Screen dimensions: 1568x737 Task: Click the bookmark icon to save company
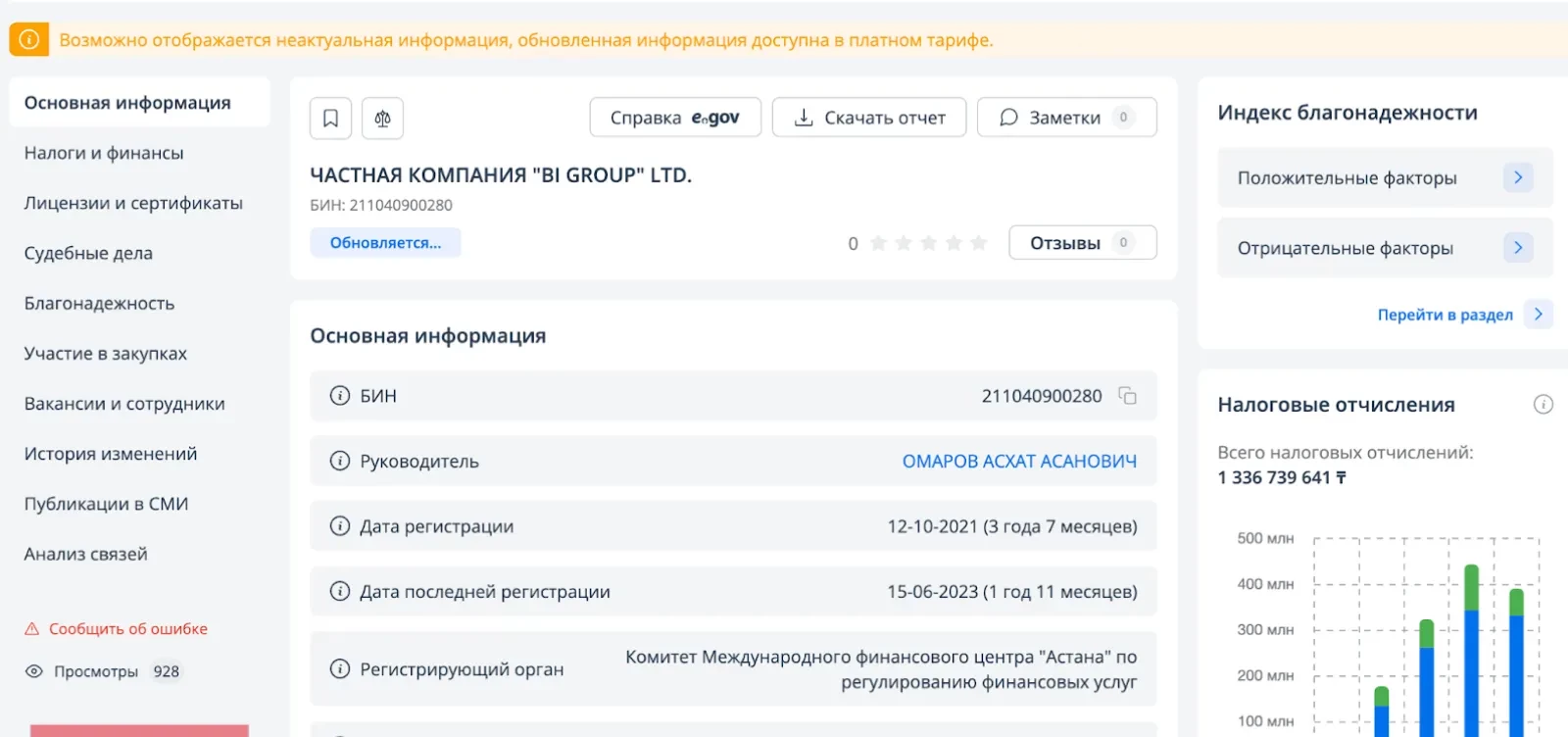tap(330, 119)
